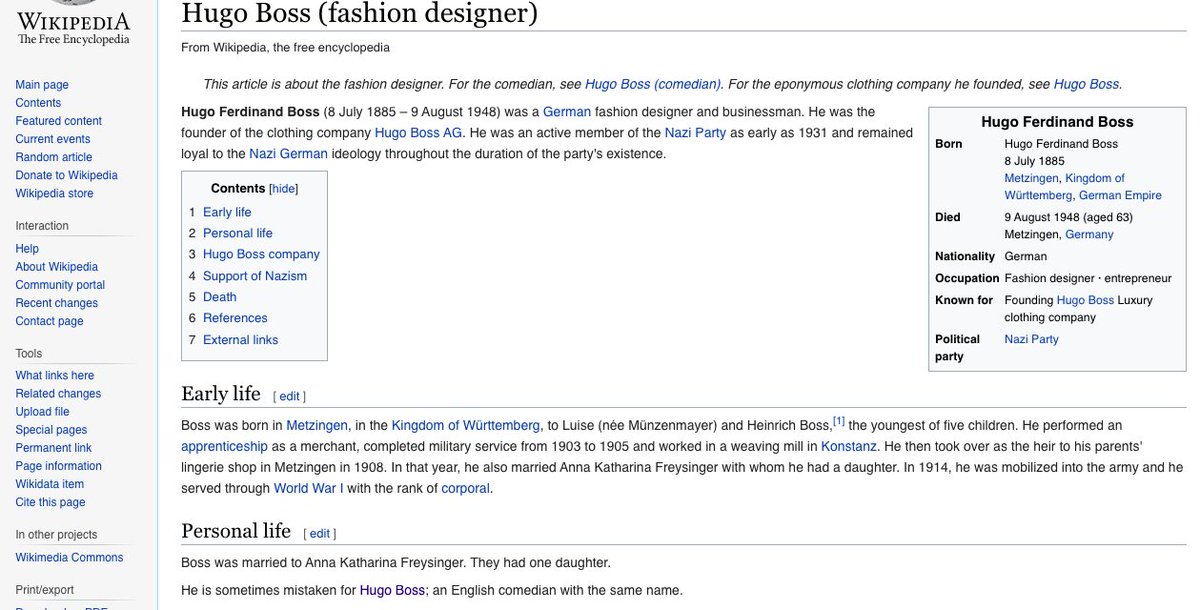The image size is (1200, 610).
Task: Visit the Wikipedia store
Action: [54, 193]
